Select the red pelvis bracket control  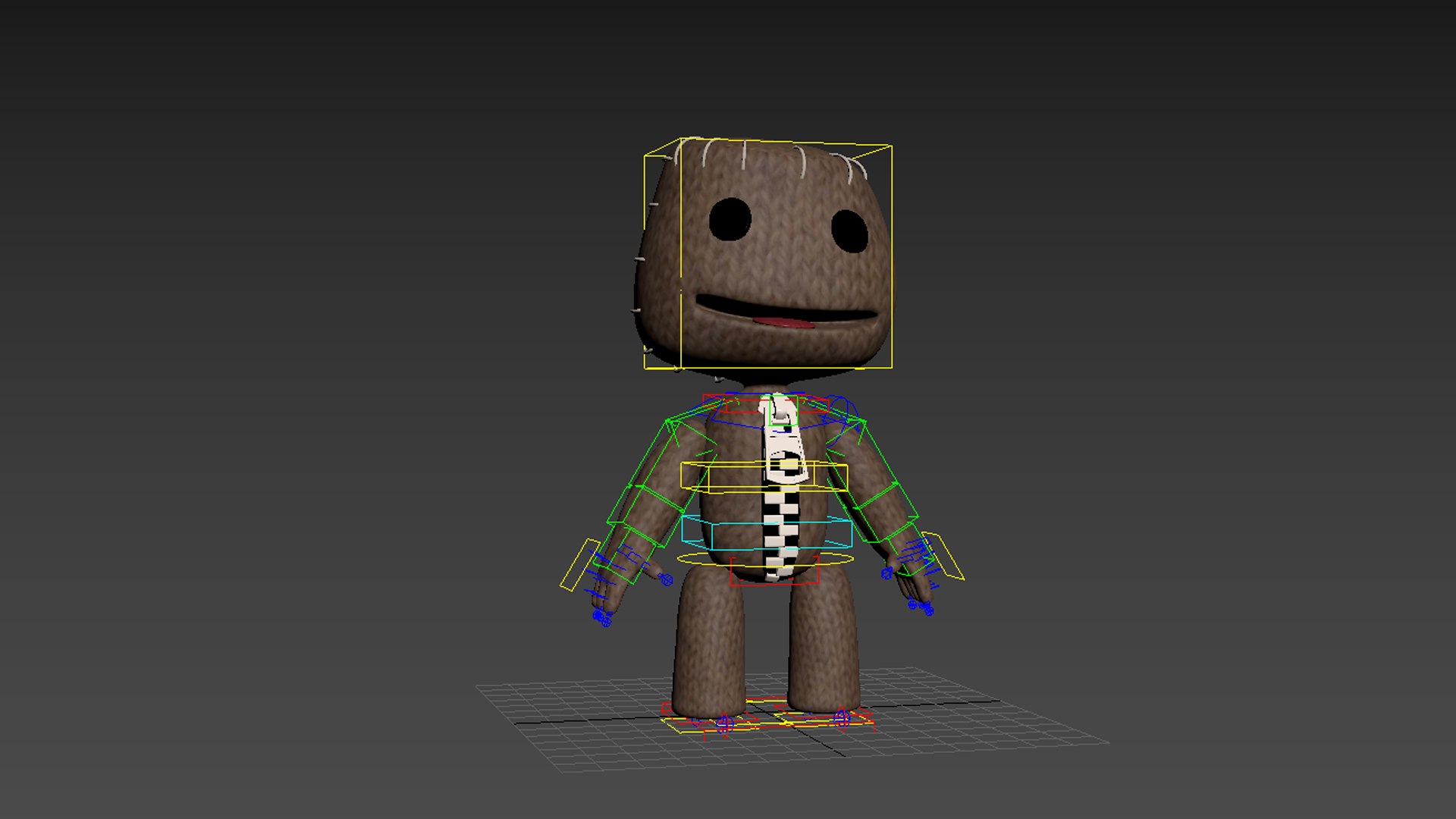(x=774, y=571)
